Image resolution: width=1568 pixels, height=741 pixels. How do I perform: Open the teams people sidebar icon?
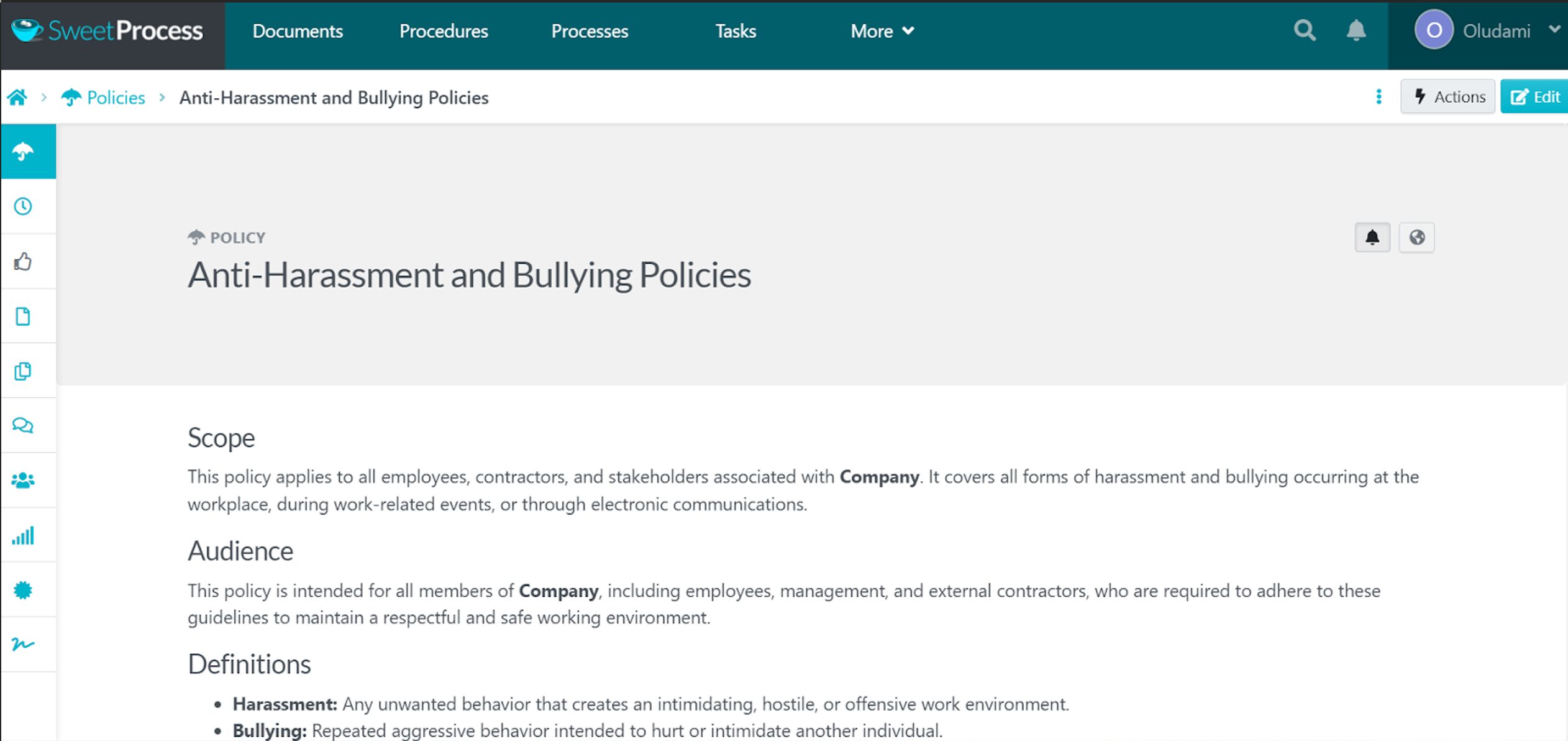click(24, 481)
